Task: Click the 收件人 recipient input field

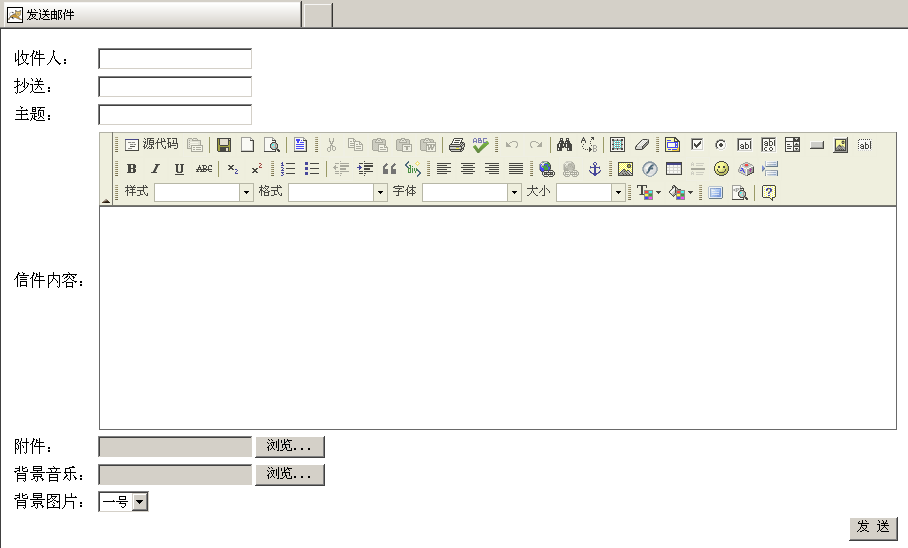Action: pos(175,59)
